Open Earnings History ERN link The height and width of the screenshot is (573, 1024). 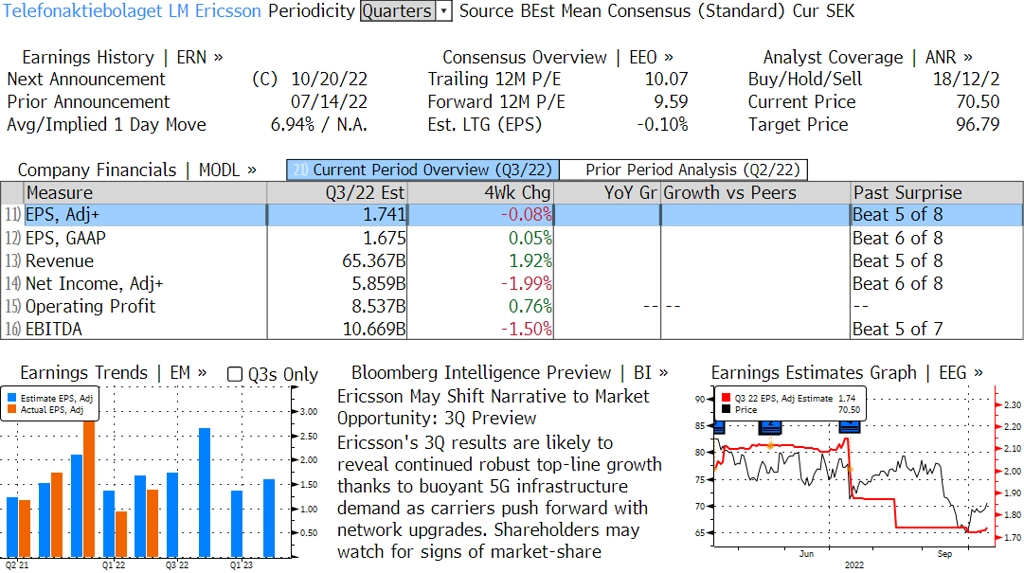click(x=122, y=57)
